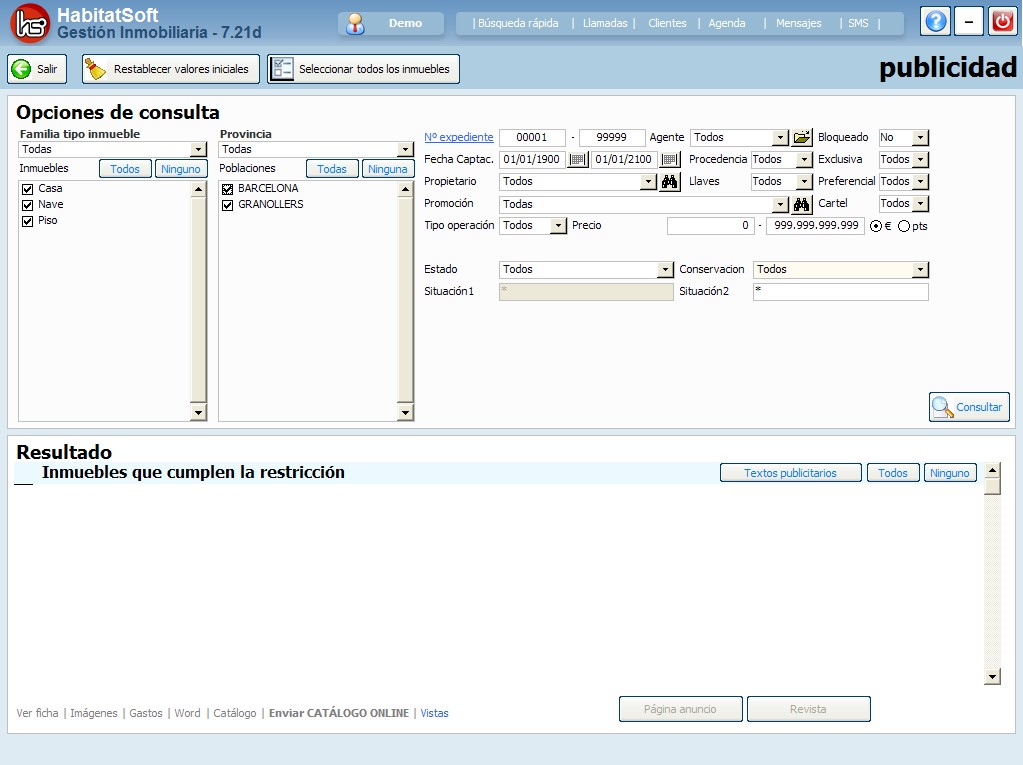Open the Agente dropdown

pyautogui.click(x=780, y=138)
